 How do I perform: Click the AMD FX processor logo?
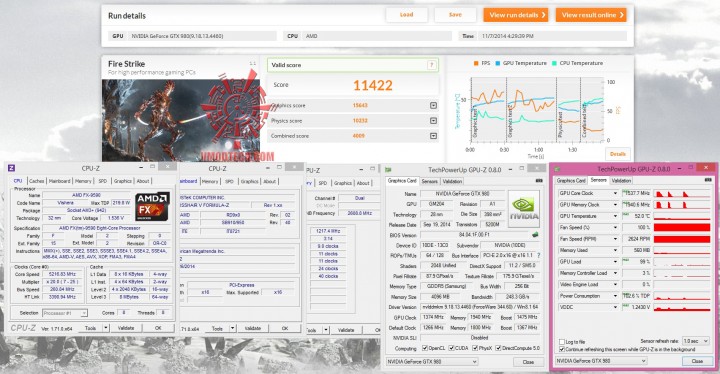tap(152, 207)
